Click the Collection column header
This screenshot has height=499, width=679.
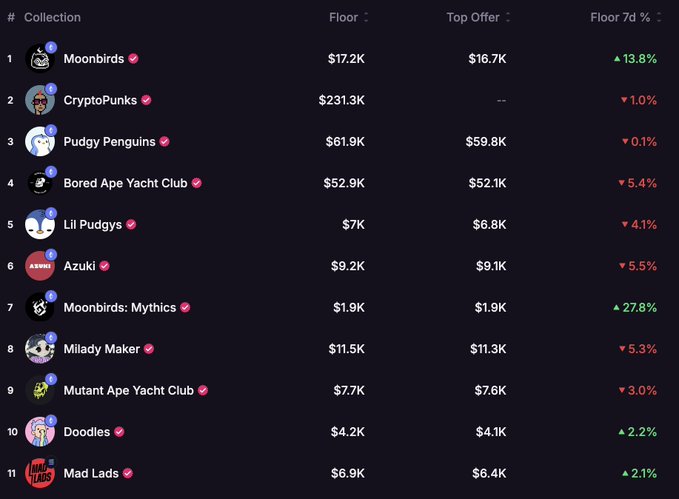click(x=52, y=17)
